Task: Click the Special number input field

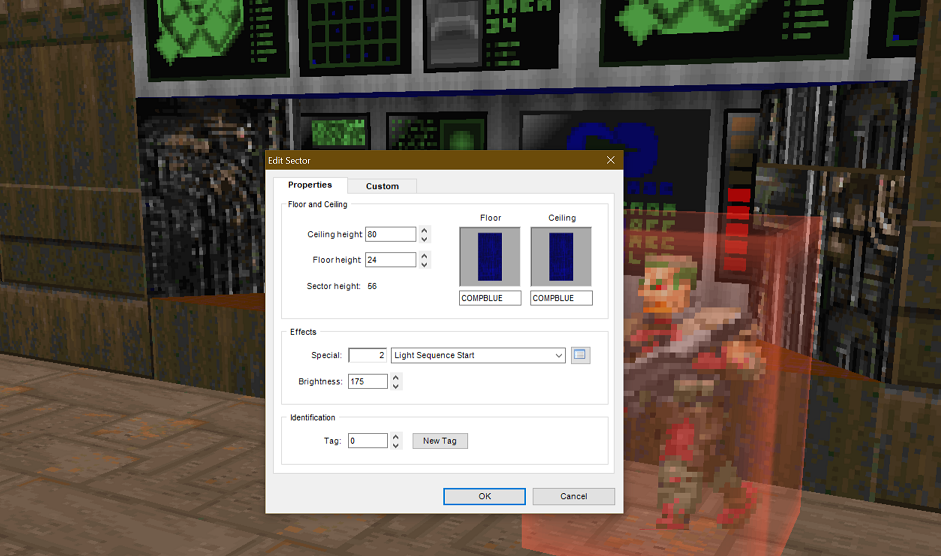Action: pyautogui.click(x=367, y=355)
